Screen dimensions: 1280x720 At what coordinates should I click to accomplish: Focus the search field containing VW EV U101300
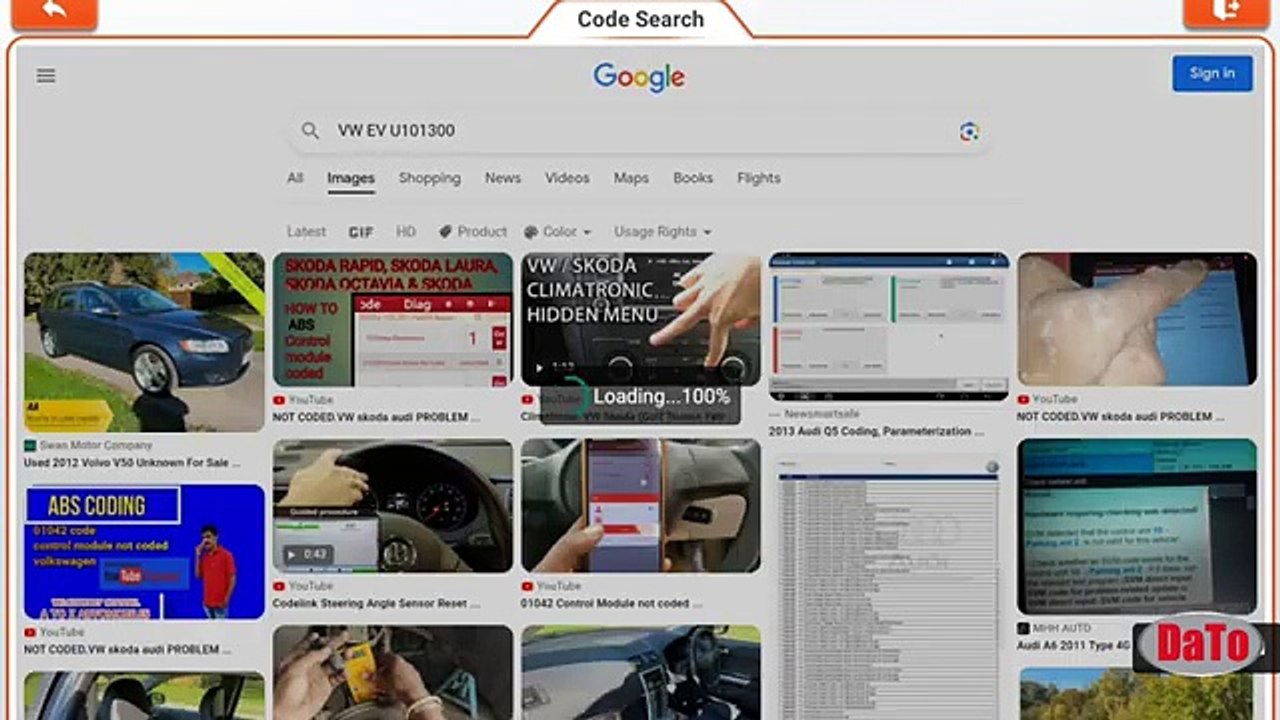tap(638, 131)
